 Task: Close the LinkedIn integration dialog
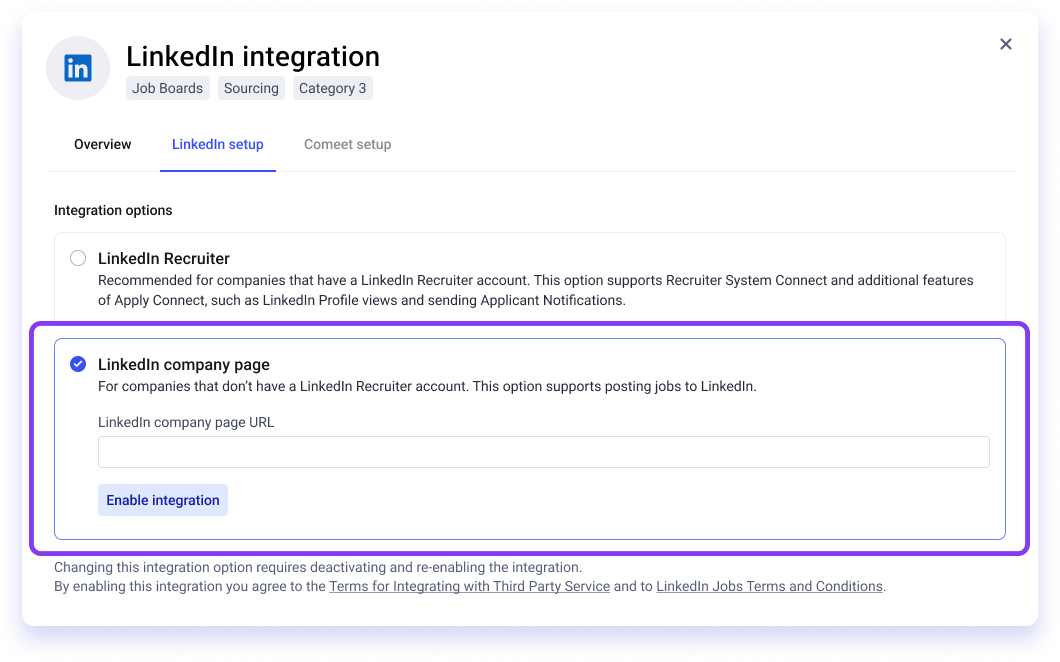pos(1005,44)
